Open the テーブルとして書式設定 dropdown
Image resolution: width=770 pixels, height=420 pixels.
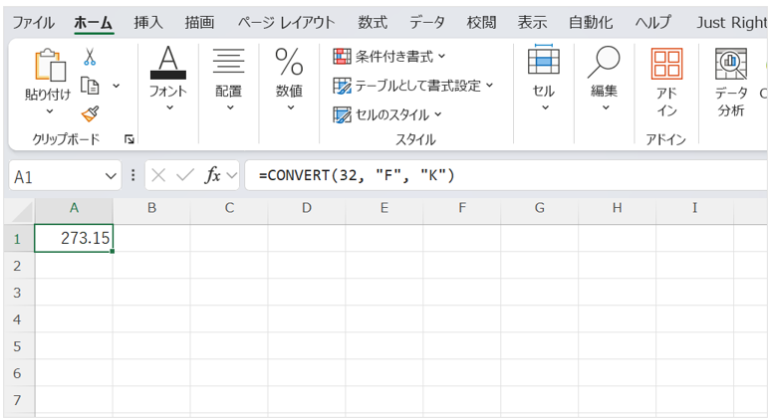click(x=490, y=85)
